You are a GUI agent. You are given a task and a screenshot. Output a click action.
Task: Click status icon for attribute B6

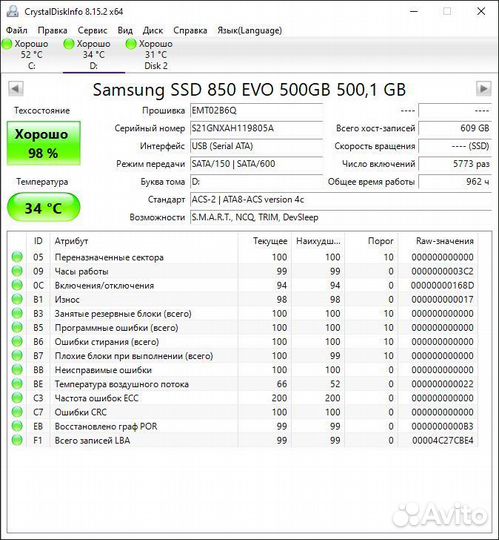(17, 342)
